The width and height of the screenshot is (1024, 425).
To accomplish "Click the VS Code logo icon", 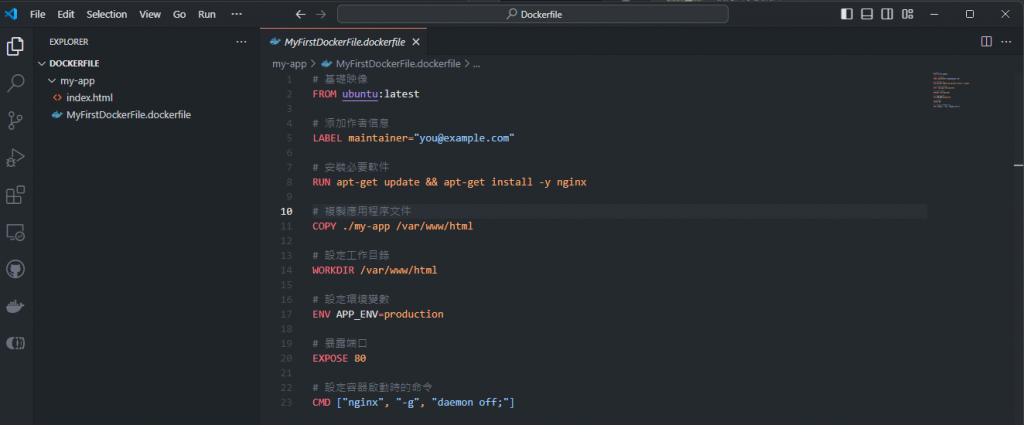I will pyautogui.click(x=10, y=14).
